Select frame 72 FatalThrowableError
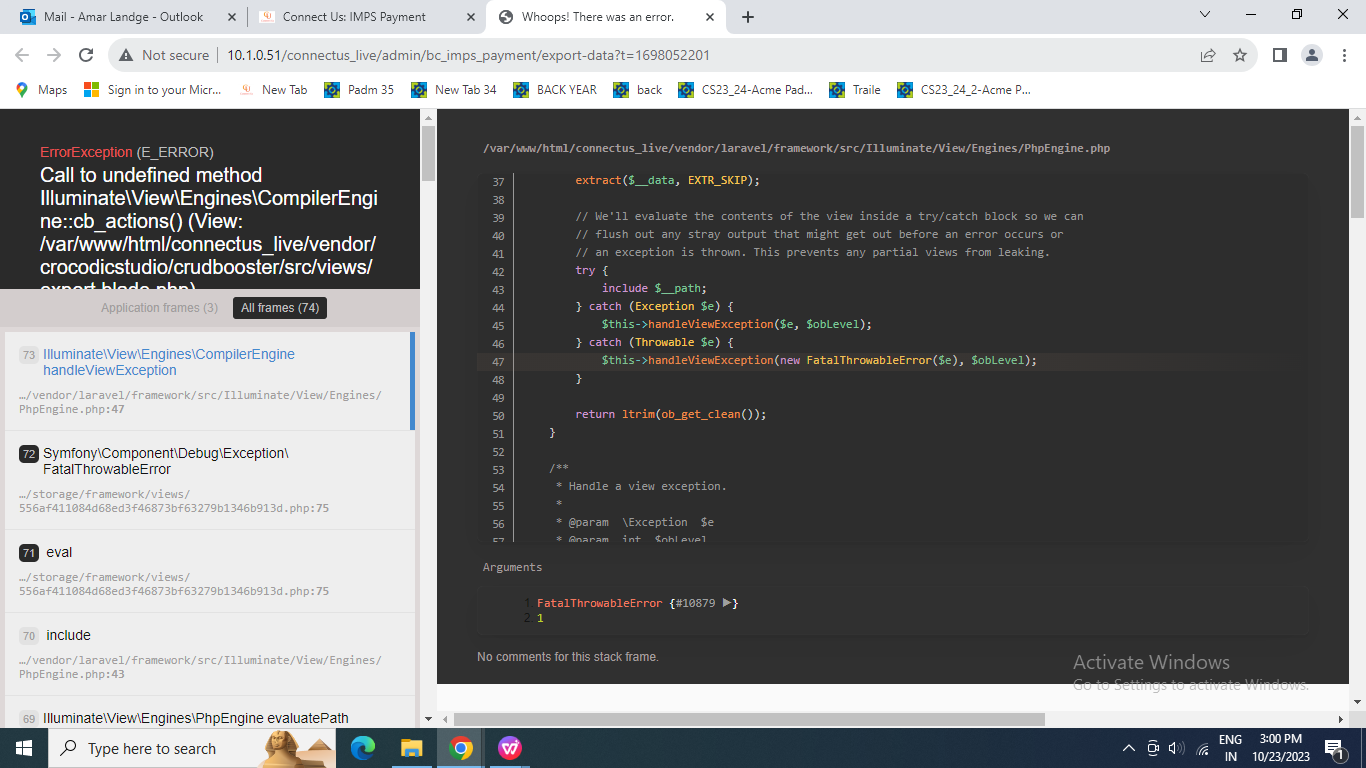This screenshot has height=768, width=1366. coord(208,480)
